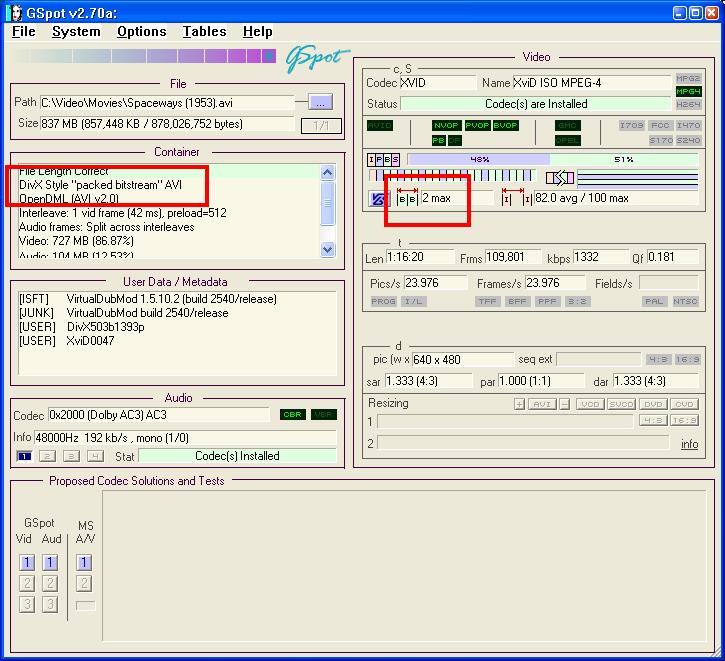Click GSpot Aud test button 1
This screenshot has width=725, height=661.
[50, 563]
